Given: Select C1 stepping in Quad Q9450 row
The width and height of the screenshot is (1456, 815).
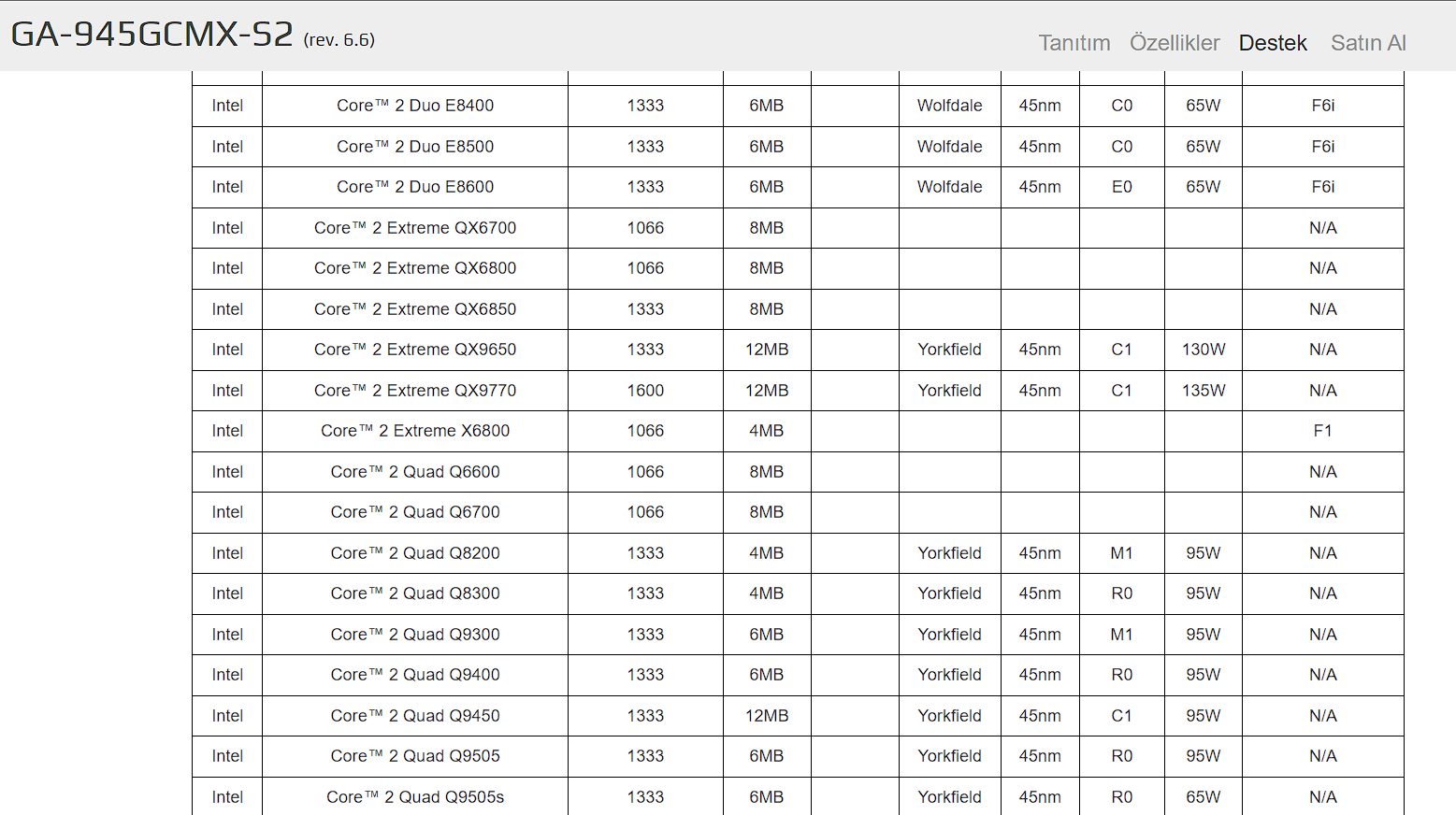Looking at the screenshot, I should tap(1122, 716).
